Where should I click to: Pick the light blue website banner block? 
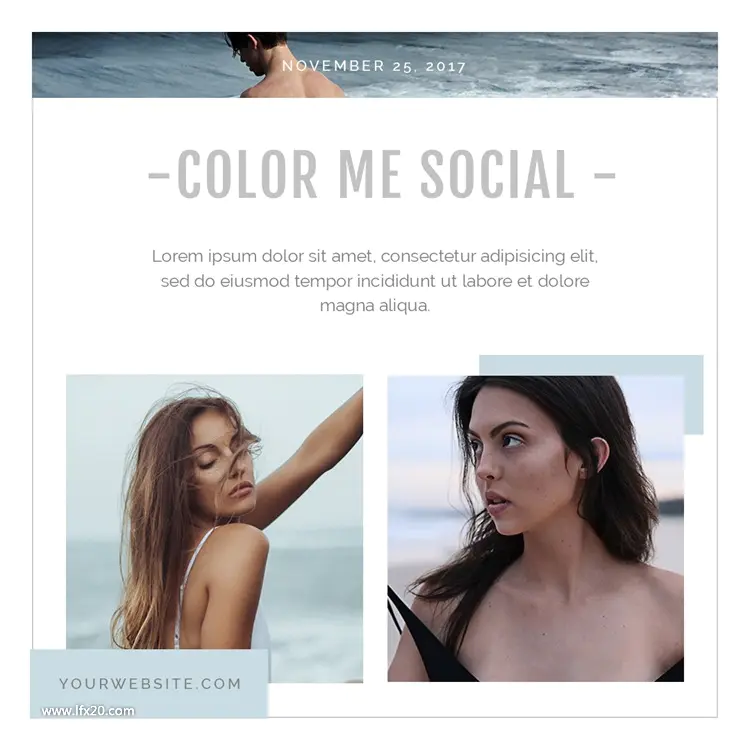point(149,684)
